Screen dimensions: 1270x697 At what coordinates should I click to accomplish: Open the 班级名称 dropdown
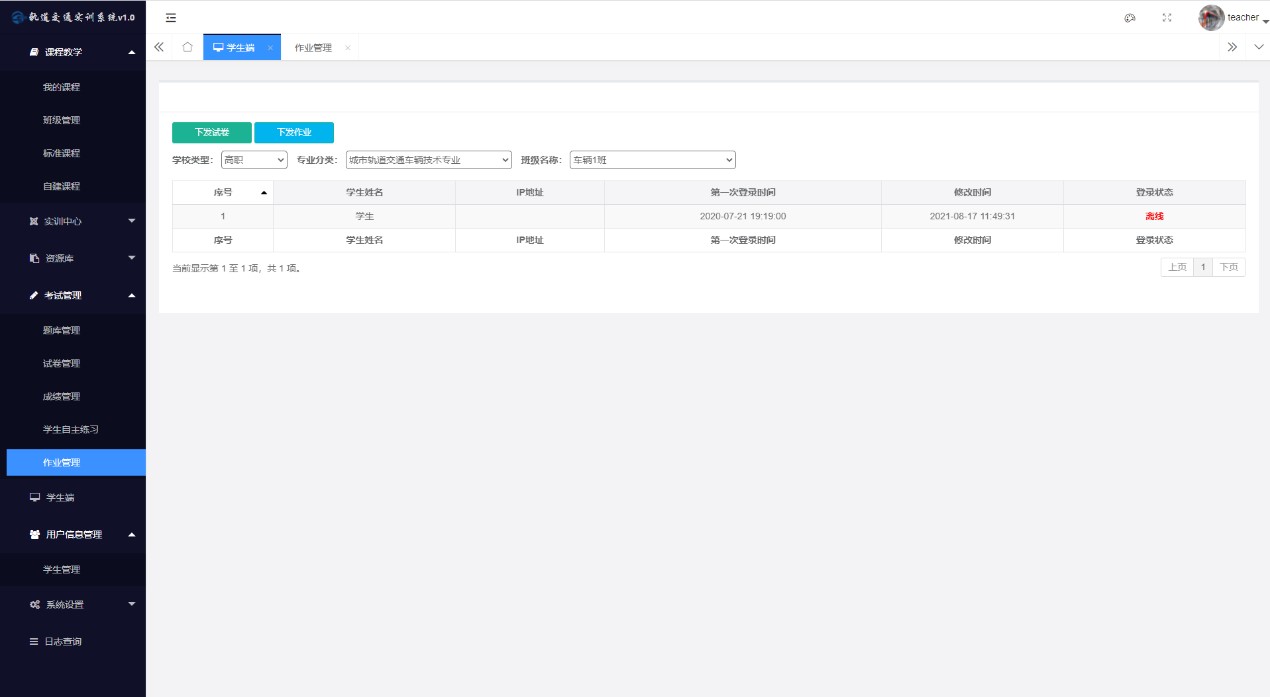652,160
